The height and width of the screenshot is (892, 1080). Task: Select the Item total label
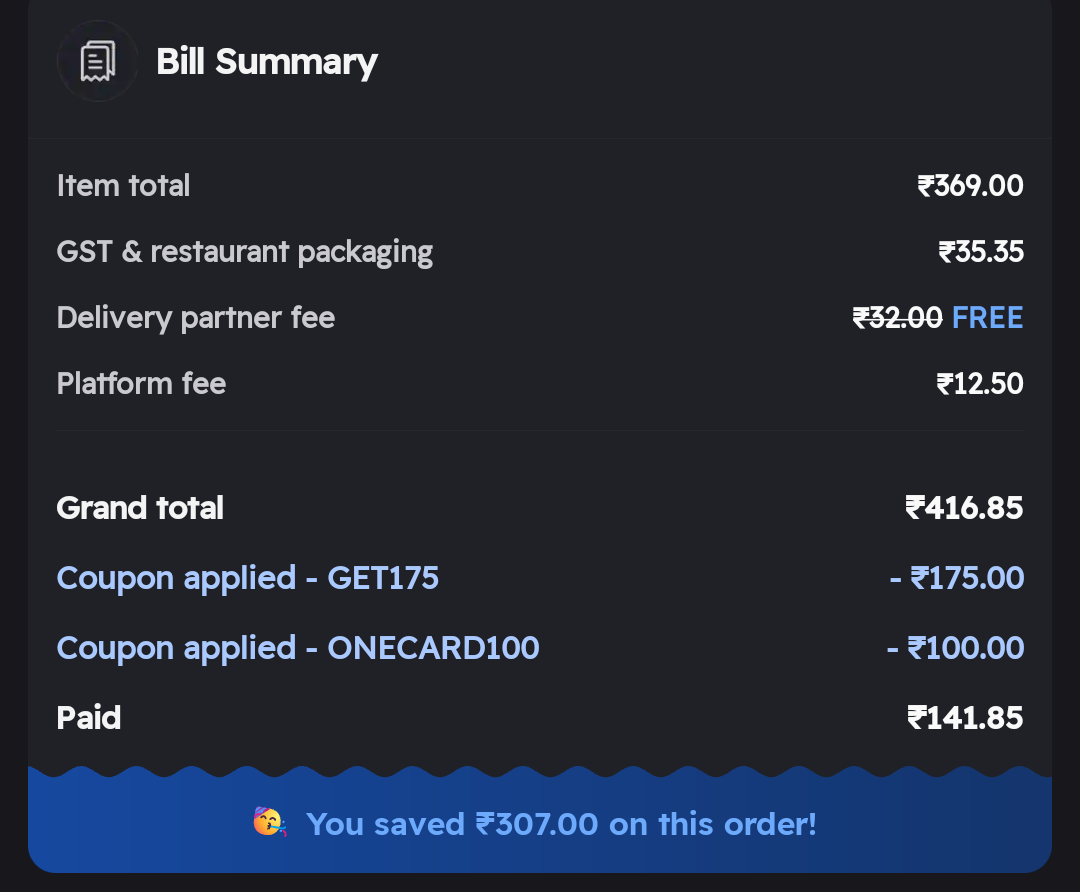[123, 186]
